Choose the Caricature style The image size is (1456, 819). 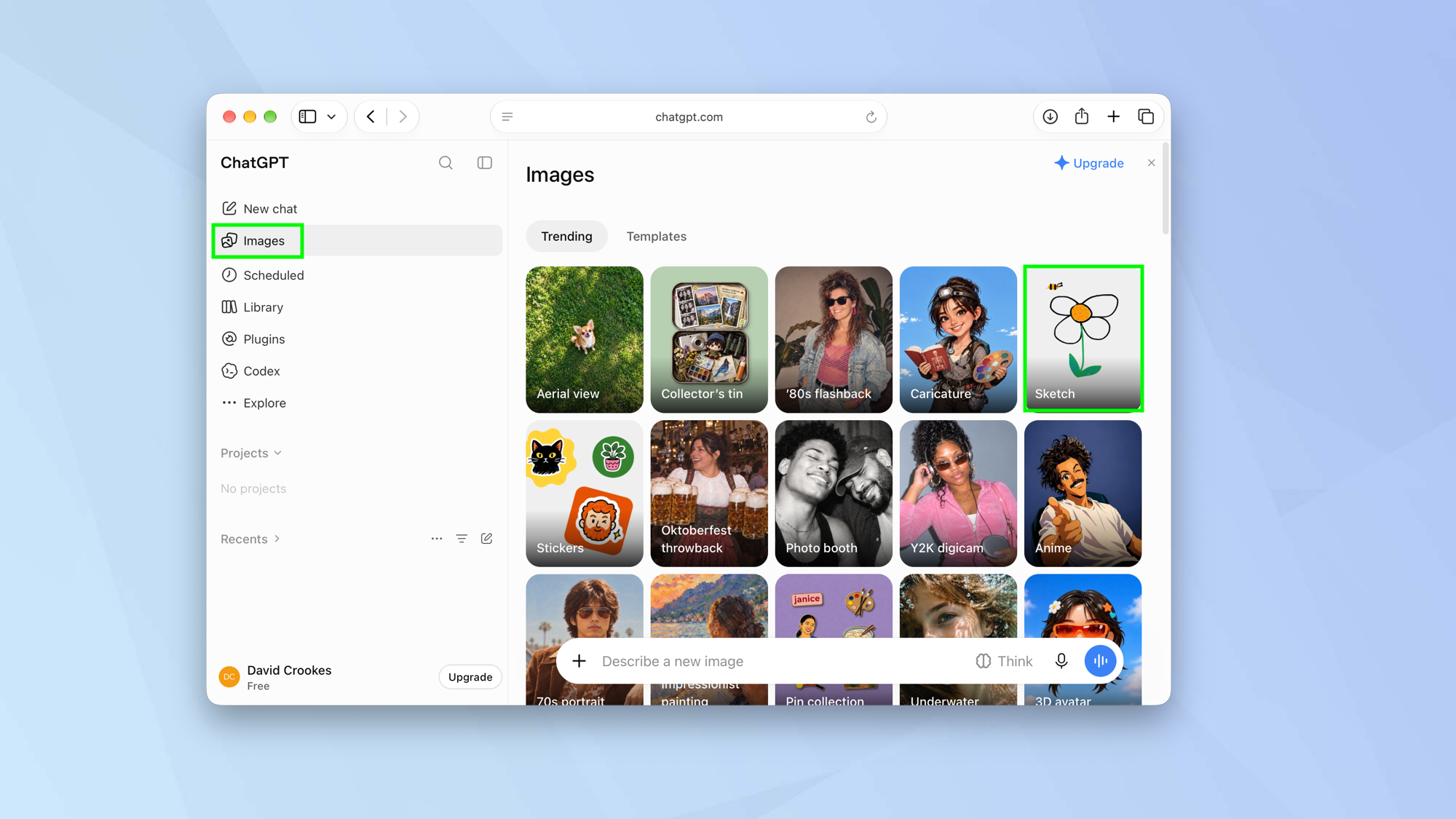click(x=958, y=339)
